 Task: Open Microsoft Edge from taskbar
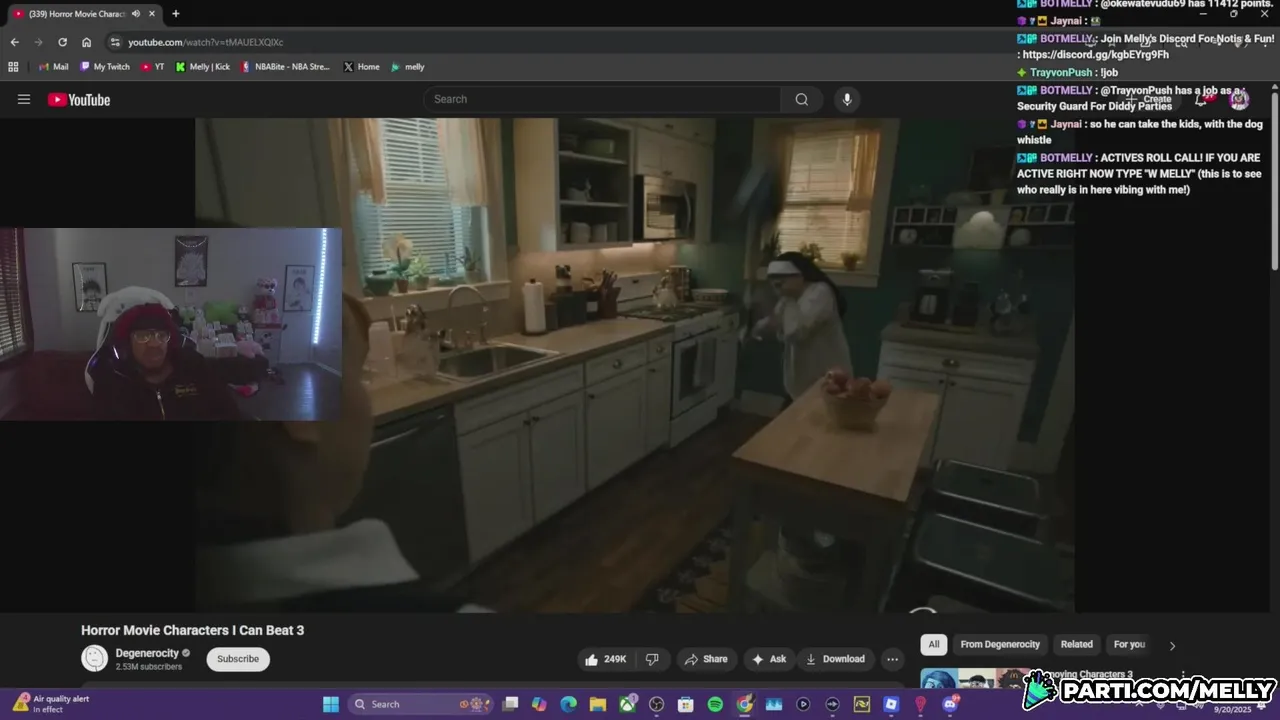569,704
